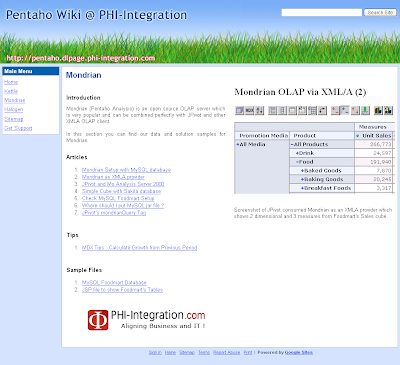Open Simple Cube with Sakila database
This screenshot has height=365, width=400.
point(121,191)
